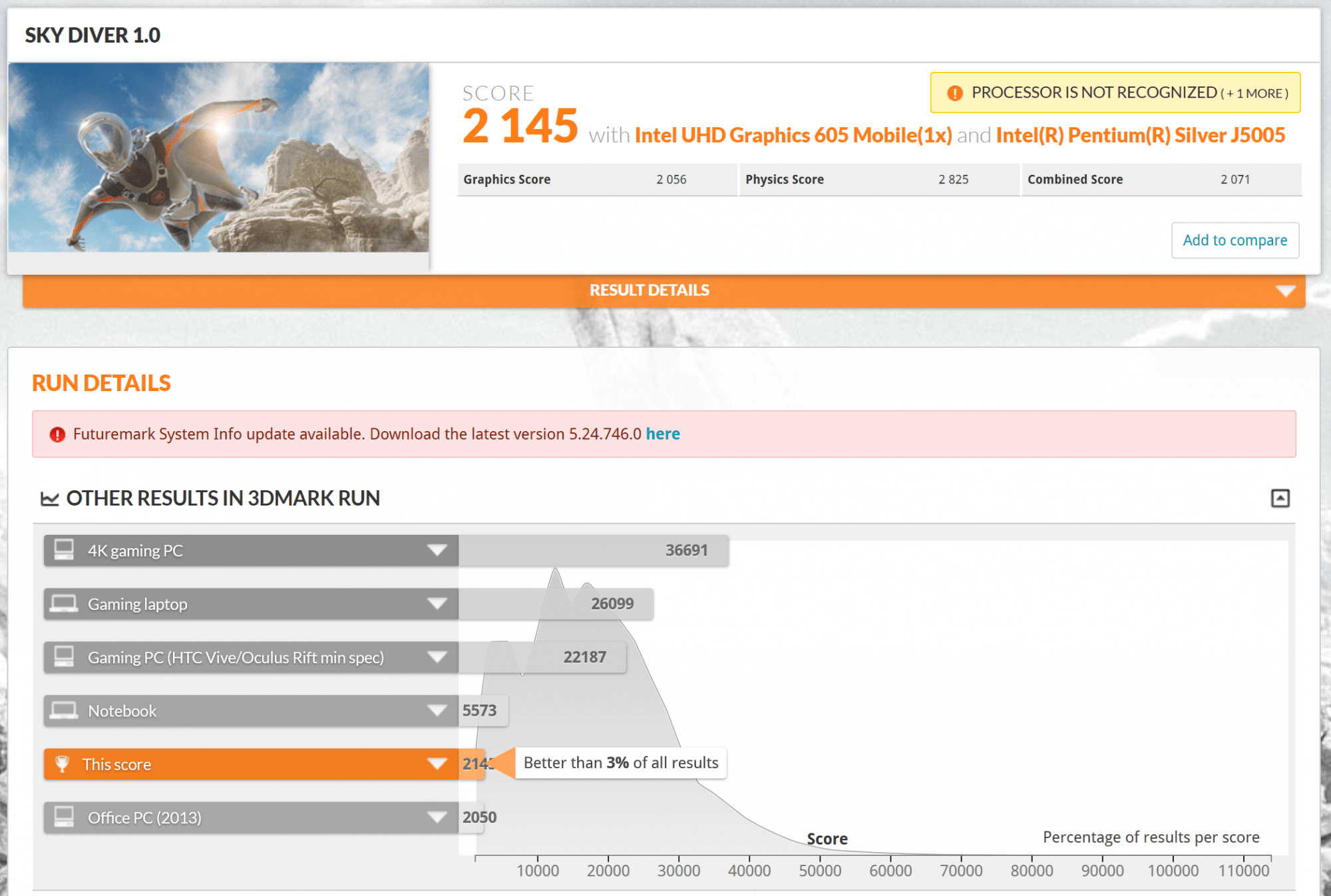Screen dimensions: 1331x896
Task: Click the SKY DIVER 1.0 title
Action: (93, 35)
